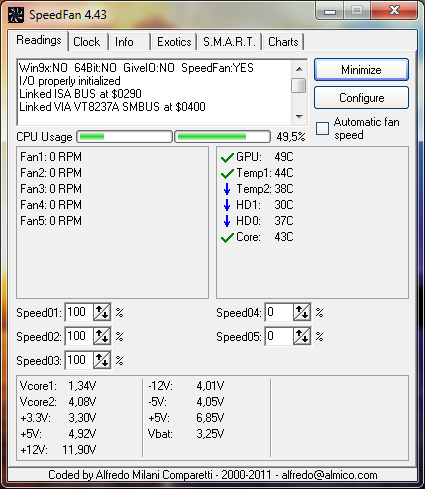Click the log scroll down arrow

click(299, 117)
